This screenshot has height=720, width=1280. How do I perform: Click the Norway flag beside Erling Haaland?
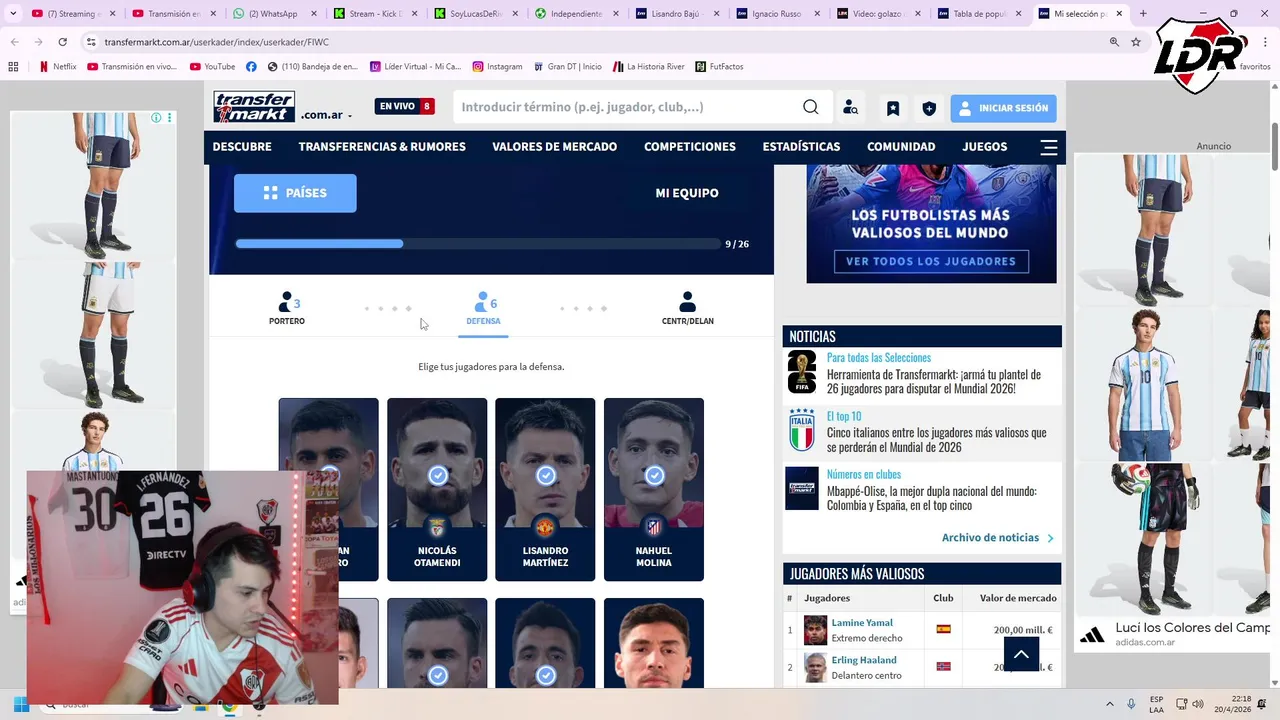pyautogui.click(x=943, y=666)
